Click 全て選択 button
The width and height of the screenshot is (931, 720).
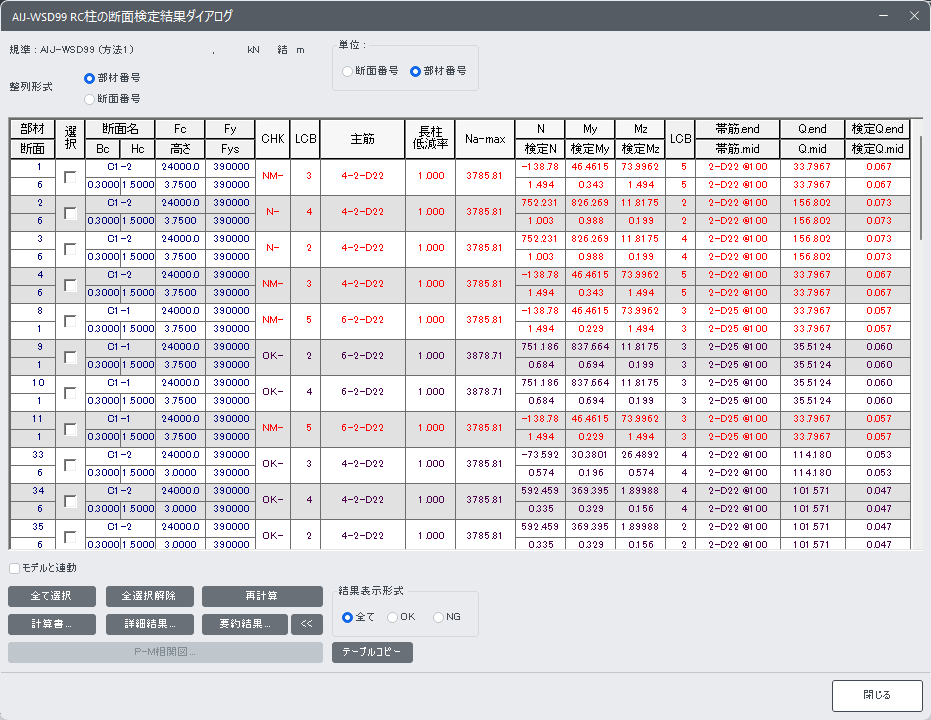click(52, 596)
